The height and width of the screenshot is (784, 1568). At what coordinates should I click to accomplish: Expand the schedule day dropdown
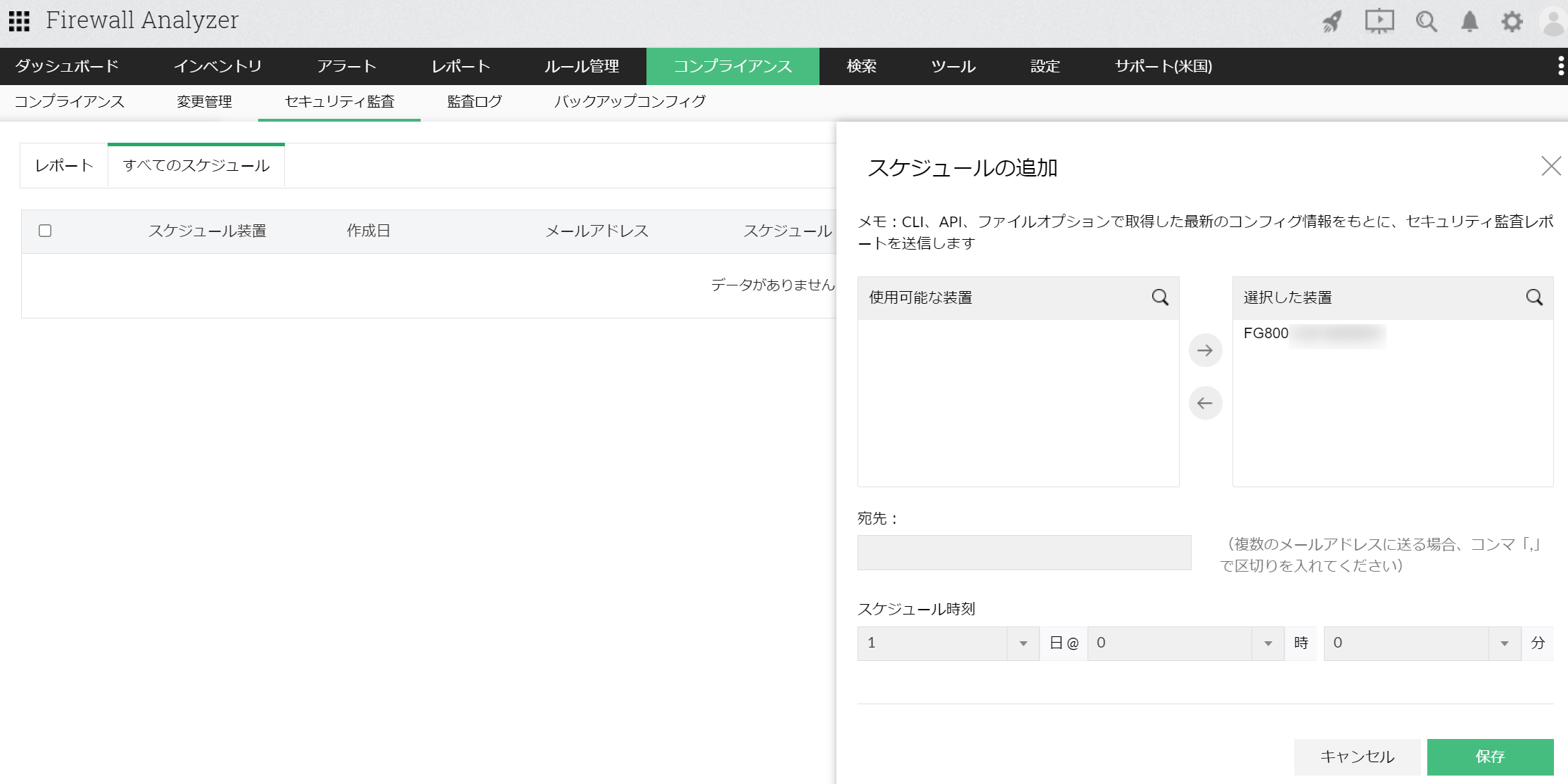[x=1023, y=643]
